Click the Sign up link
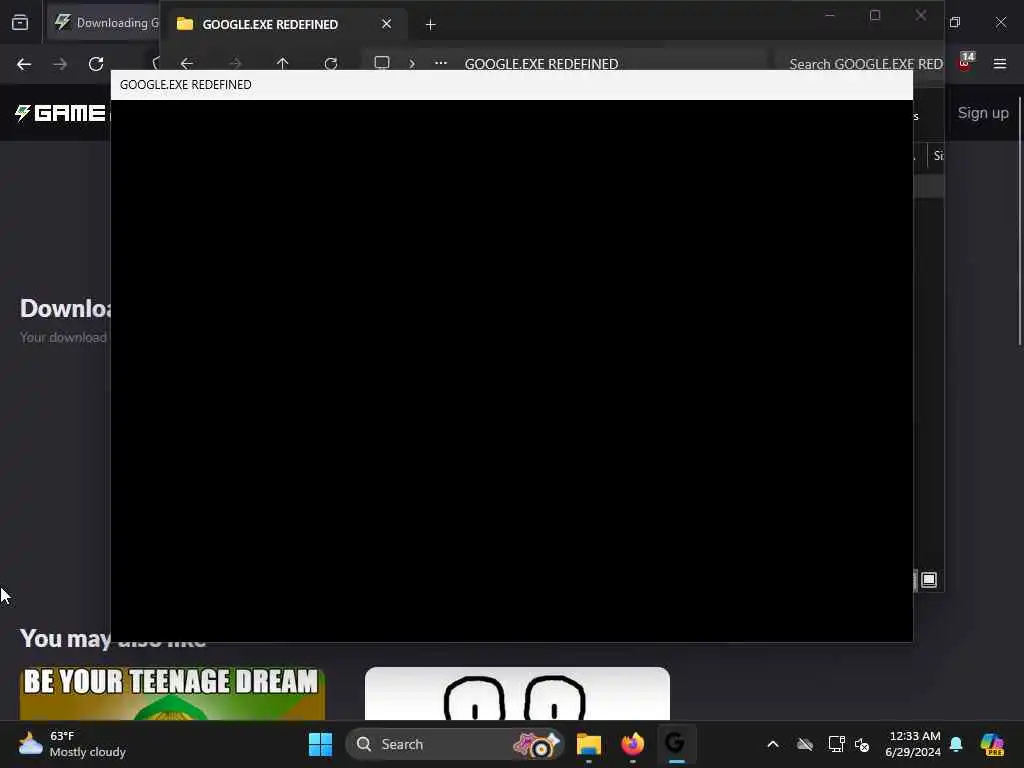This screenshot has height=768, width=1024. pyautogui.click(x=983, y=113)
